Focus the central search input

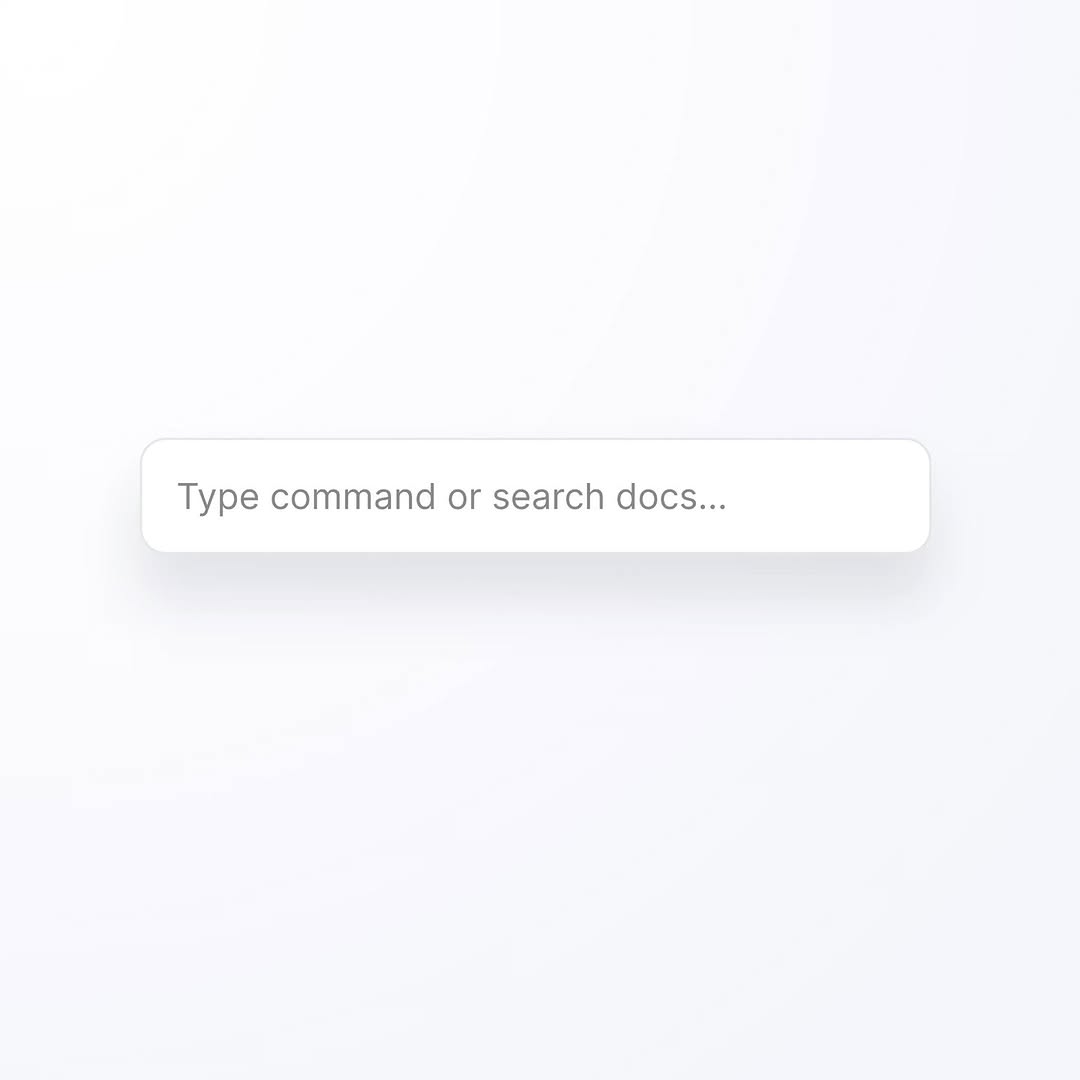tap(535, 495)
